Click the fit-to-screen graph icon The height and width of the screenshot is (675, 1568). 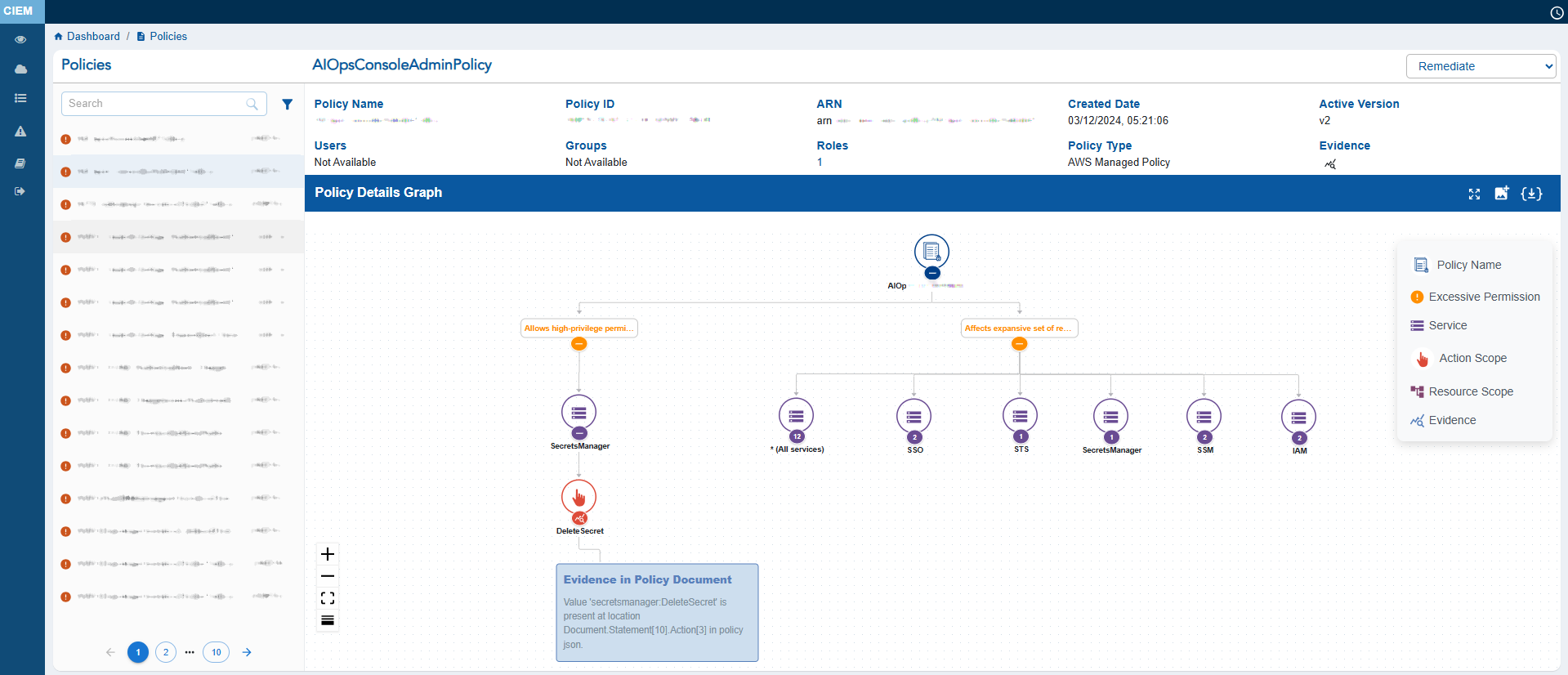[328, 598]
